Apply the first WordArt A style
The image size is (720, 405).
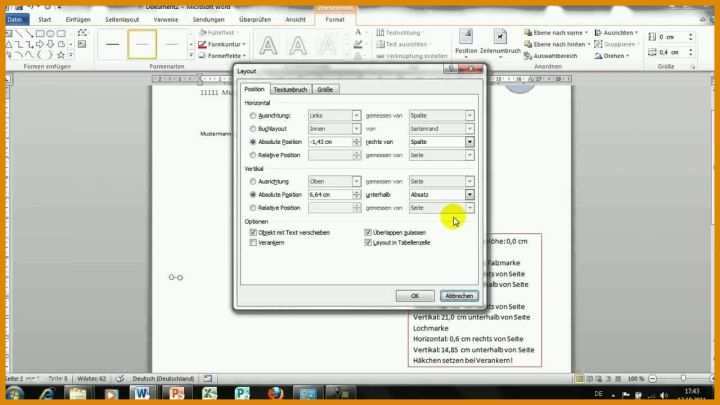coord(268,46)
